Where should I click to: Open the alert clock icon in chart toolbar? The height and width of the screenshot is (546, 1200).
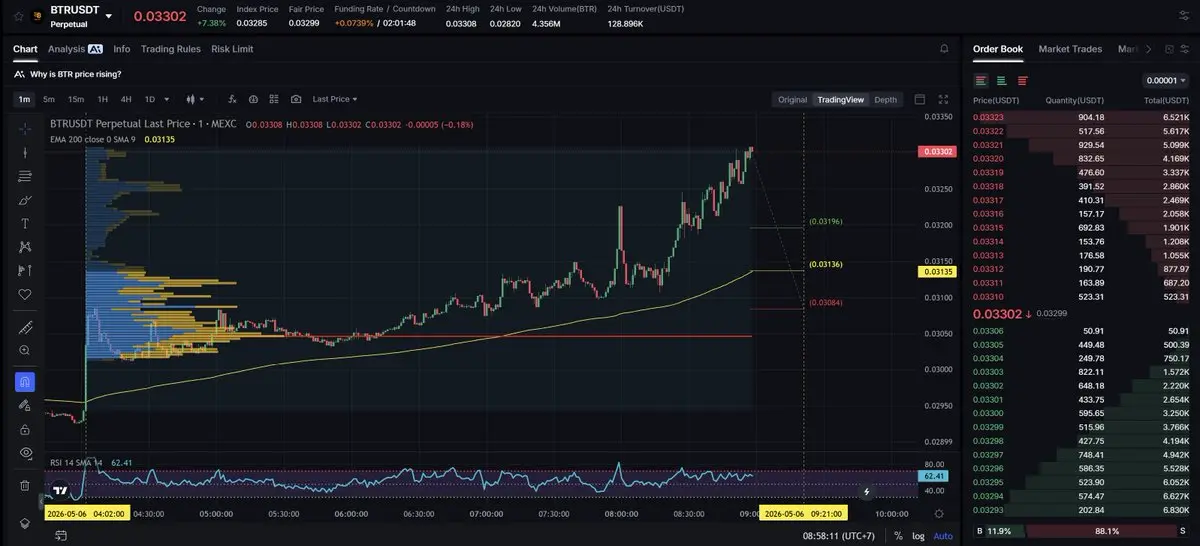[x=254, y=99]
